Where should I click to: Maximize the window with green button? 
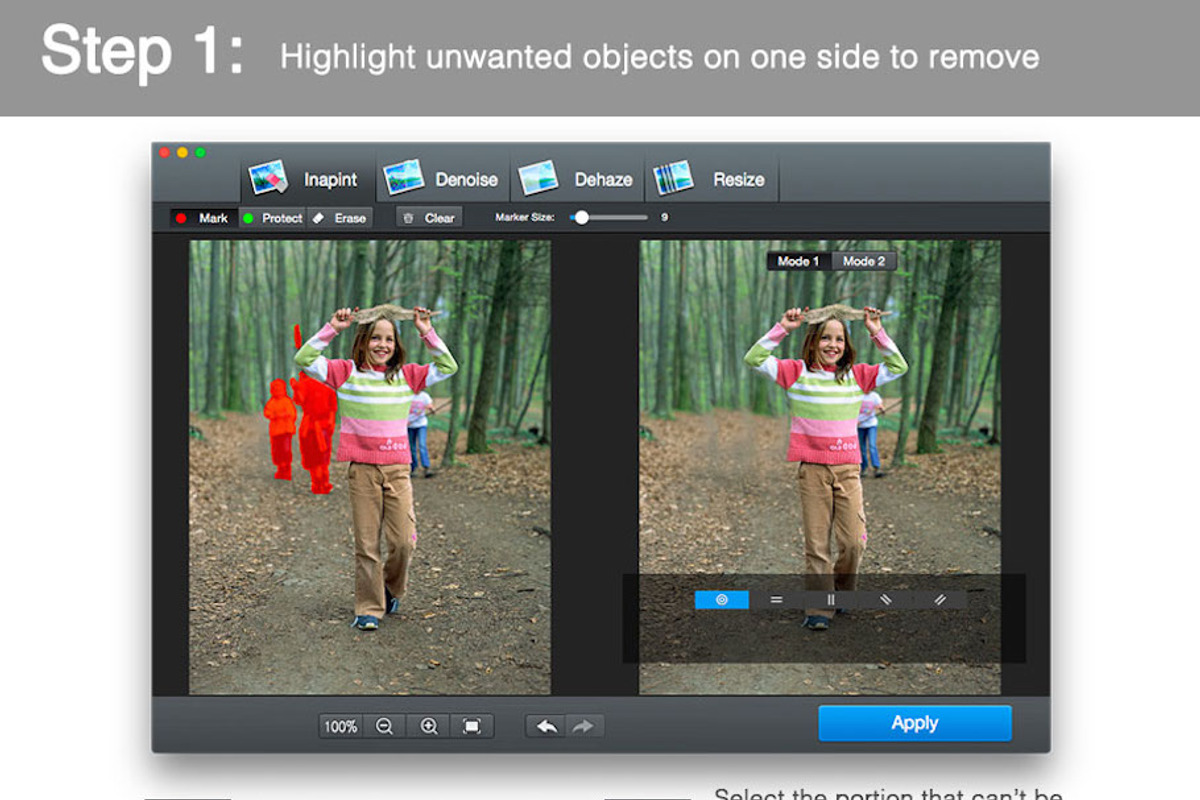tap(200, 152)
